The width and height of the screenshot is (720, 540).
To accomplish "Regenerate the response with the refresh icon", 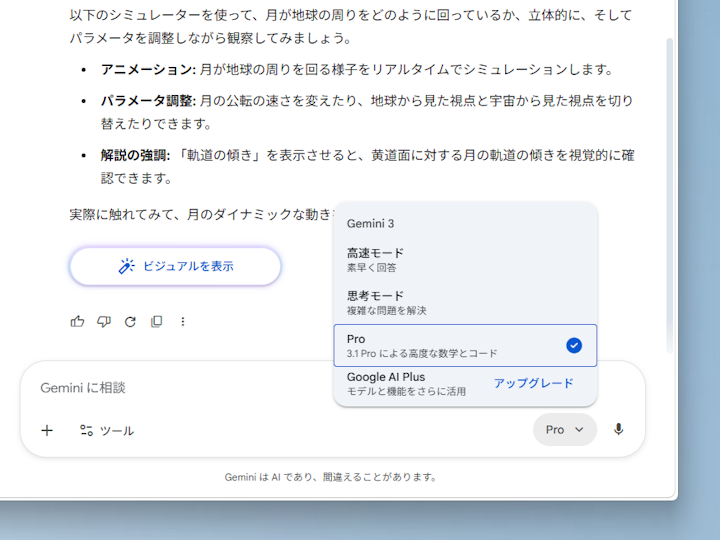I will tap(130, 322).
